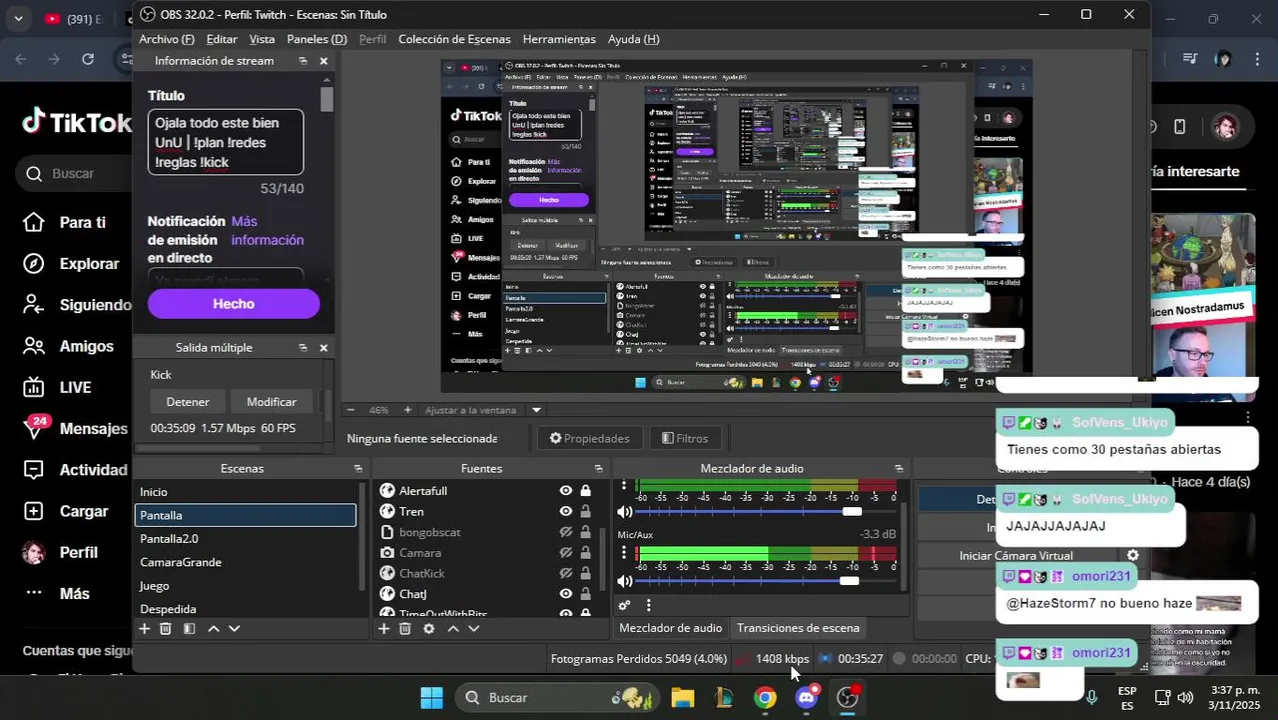Open Discord from the taskbar
Image resolution: width=1278 pixels, height=720 pixels.
coord(807,697)
